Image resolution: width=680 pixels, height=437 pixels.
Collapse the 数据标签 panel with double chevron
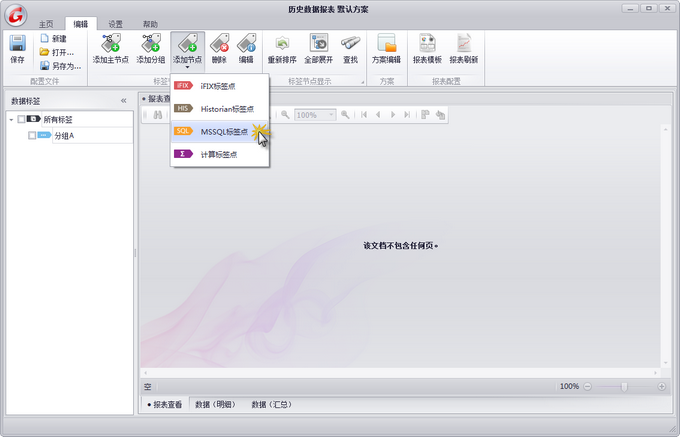point(124,101)
